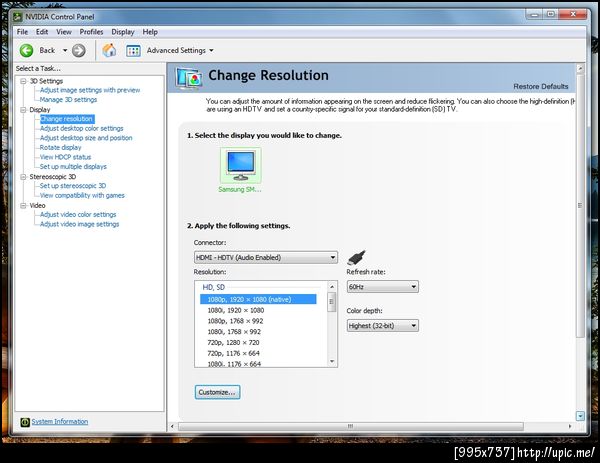Open the Profiles menu
600x463 pixels.
pos(91,32)
